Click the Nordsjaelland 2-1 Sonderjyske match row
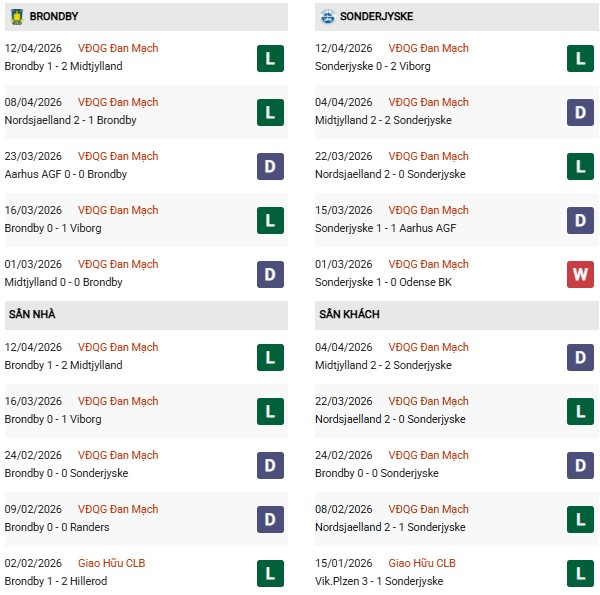This screenshot has height=595, width=600. [390, 527]
